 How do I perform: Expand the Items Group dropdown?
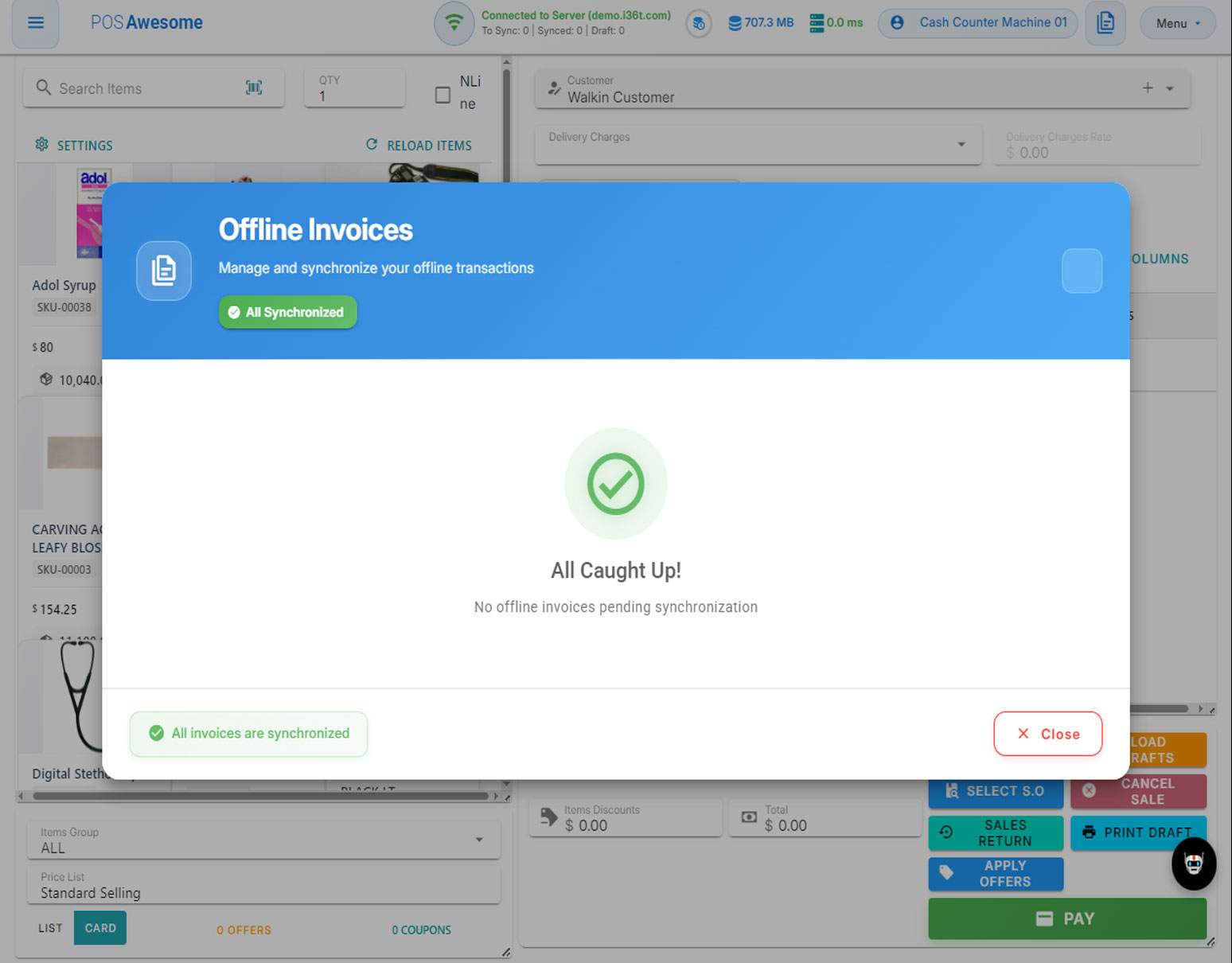pyautogui.click(x=479, y=840)
